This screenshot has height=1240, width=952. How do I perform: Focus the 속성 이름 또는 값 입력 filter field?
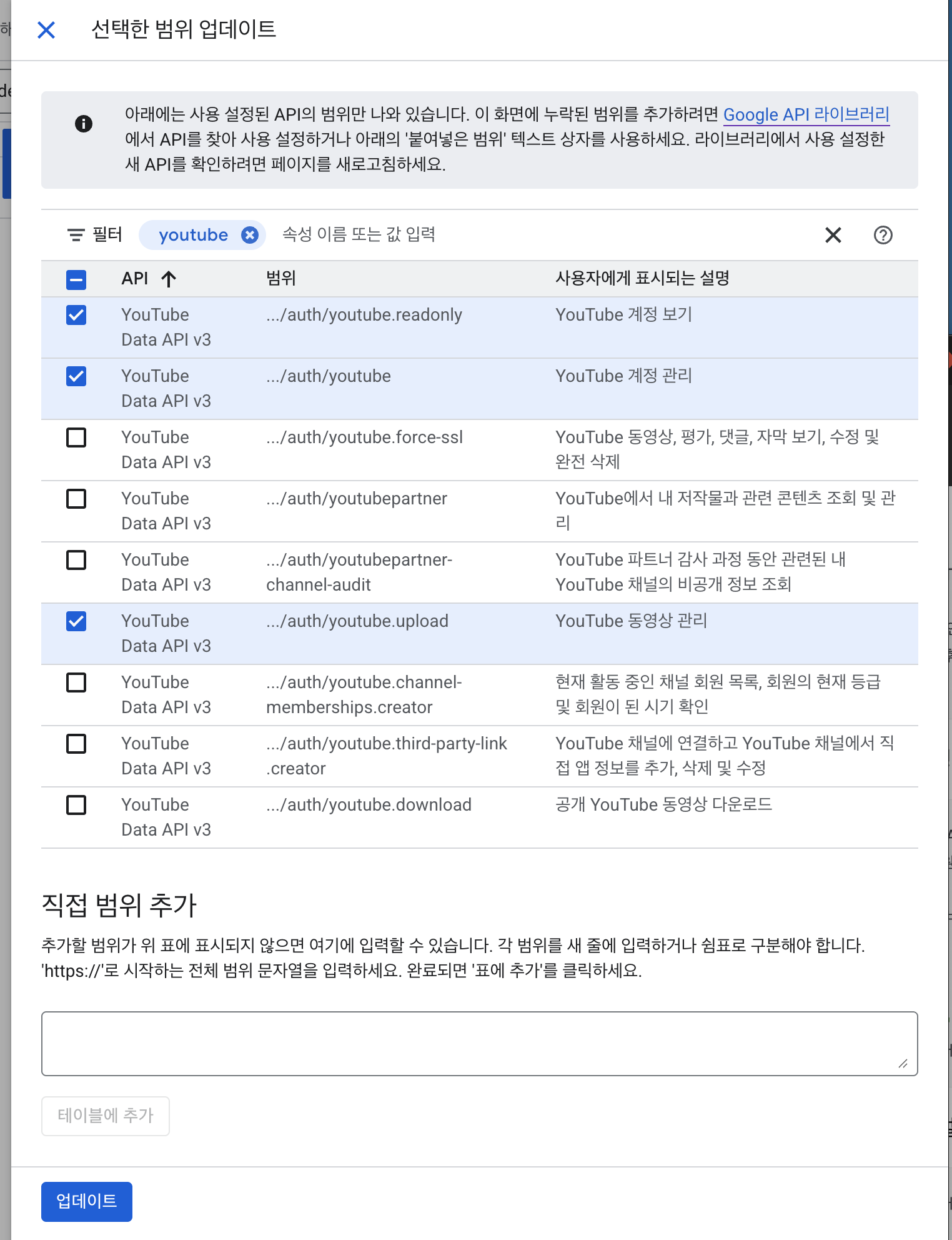pyautogui.click(x=359, y=234)
